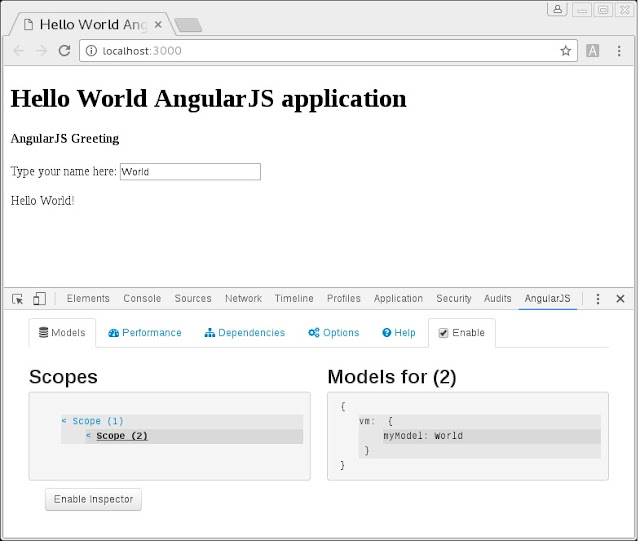Toggle the device toolbar icon

39,298
